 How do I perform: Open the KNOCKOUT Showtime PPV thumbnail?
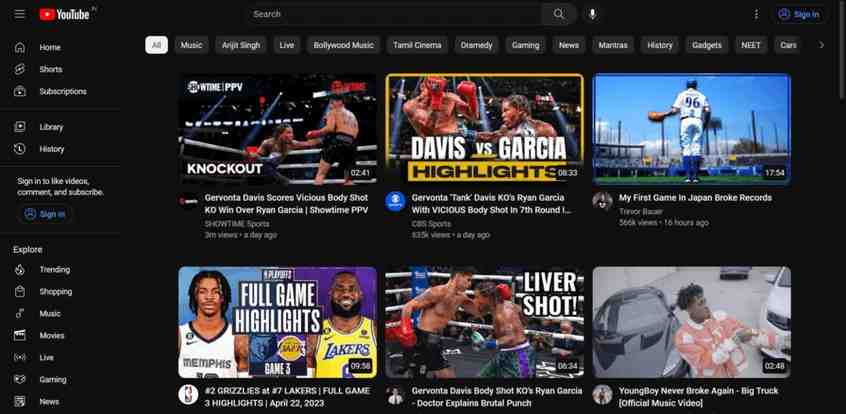click(278, 130)
